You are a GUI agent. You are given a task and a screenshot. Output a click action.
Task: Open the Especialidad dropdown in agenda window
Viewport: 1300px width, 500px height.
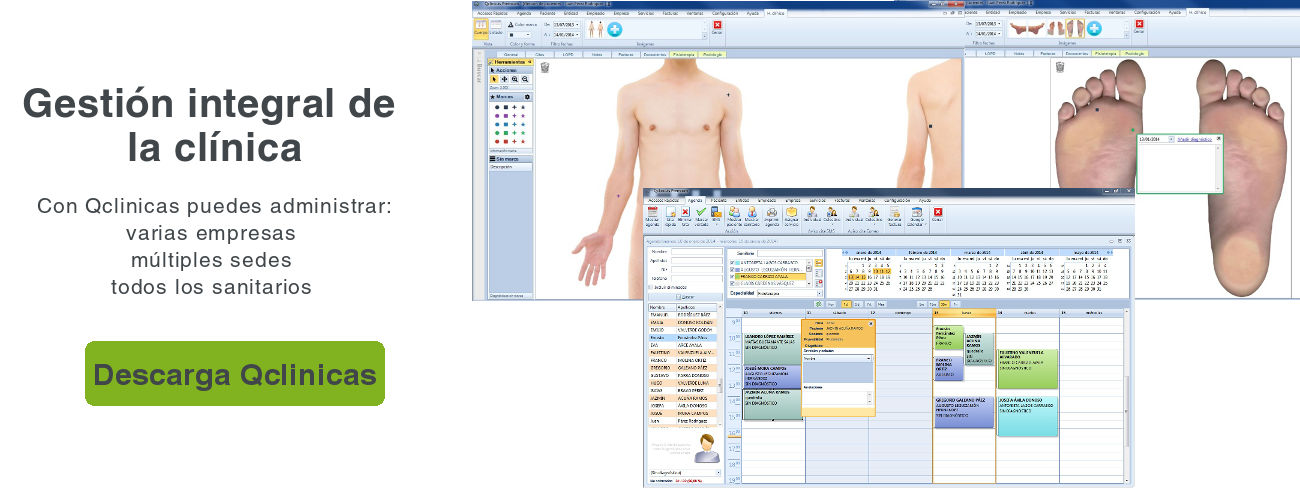point(819,293)
